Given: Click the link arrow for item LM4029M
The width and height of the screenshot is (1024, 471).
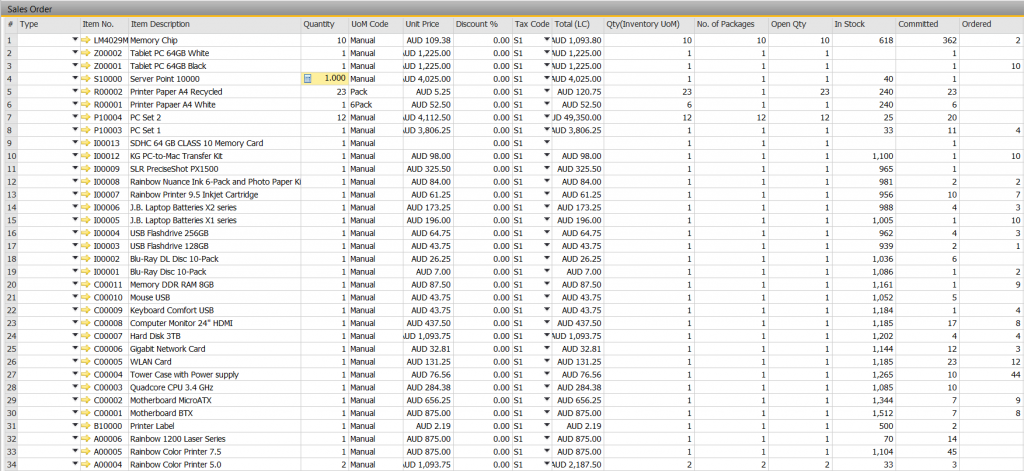Looking at the screenshot, I should (86, 40).
